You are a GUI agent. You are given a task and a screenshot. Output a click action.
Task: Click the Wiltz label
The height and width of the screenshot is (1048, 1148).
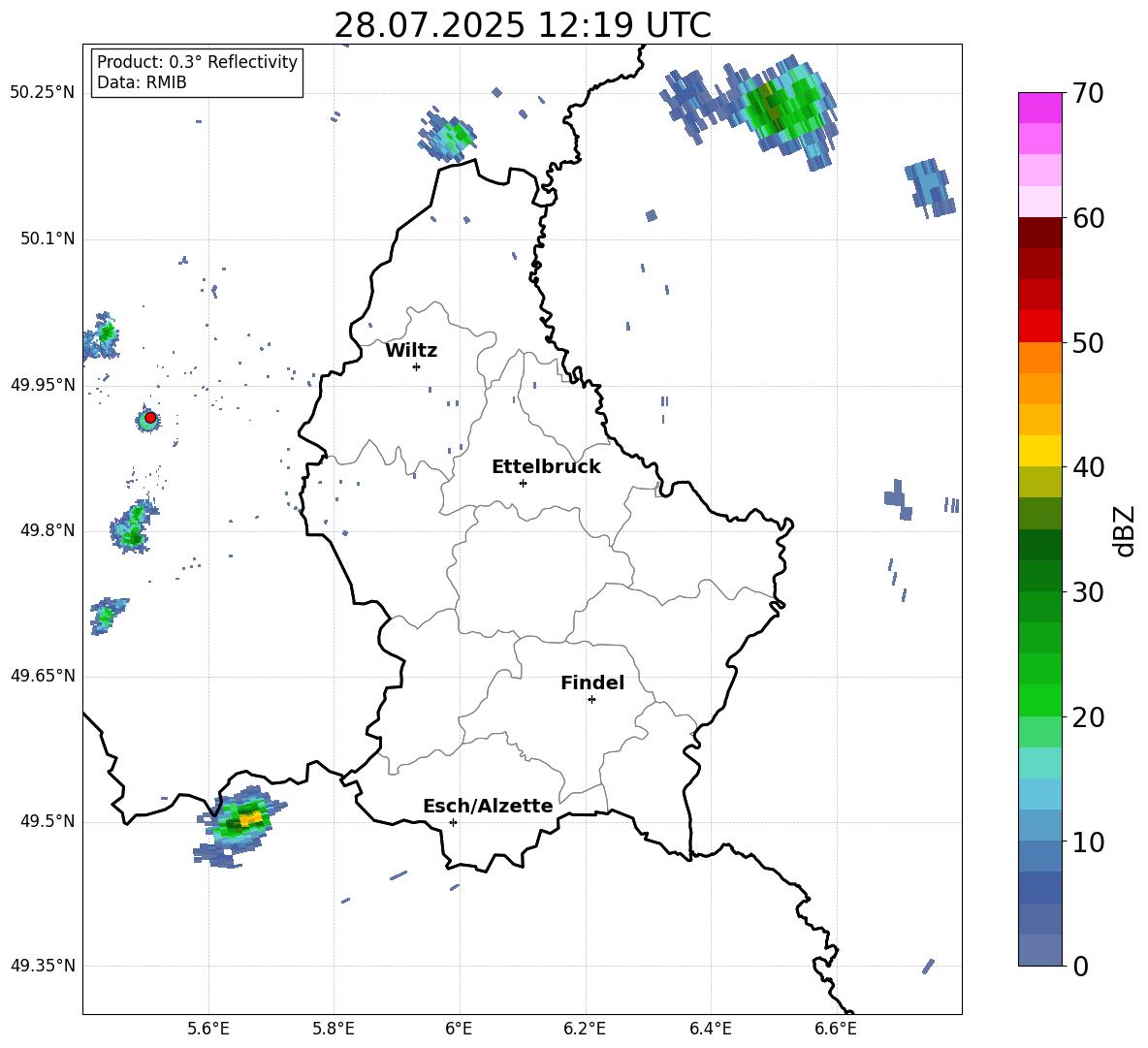411,351
